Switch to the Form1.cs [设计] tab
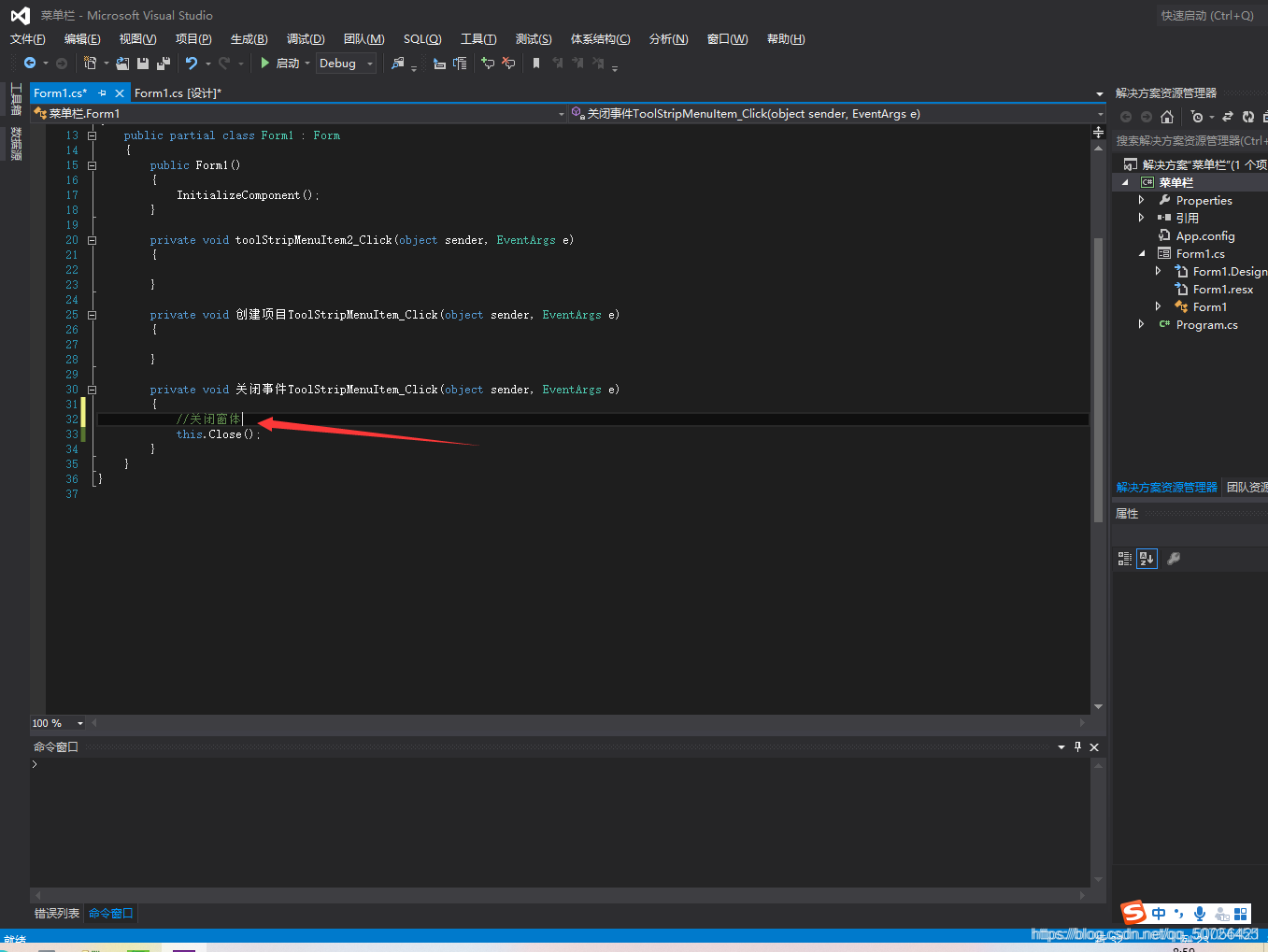 pos(178,92)
